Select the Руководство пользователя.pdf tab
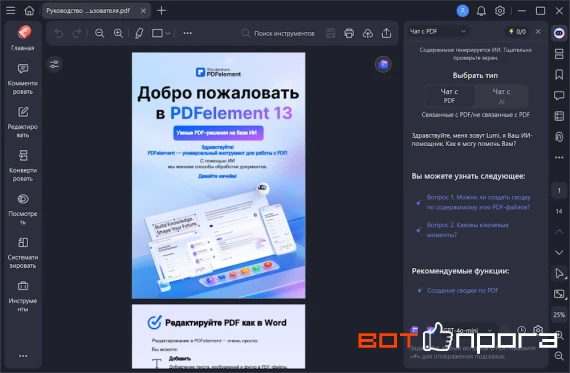The image size is (570, 373). tap(88, 11)
